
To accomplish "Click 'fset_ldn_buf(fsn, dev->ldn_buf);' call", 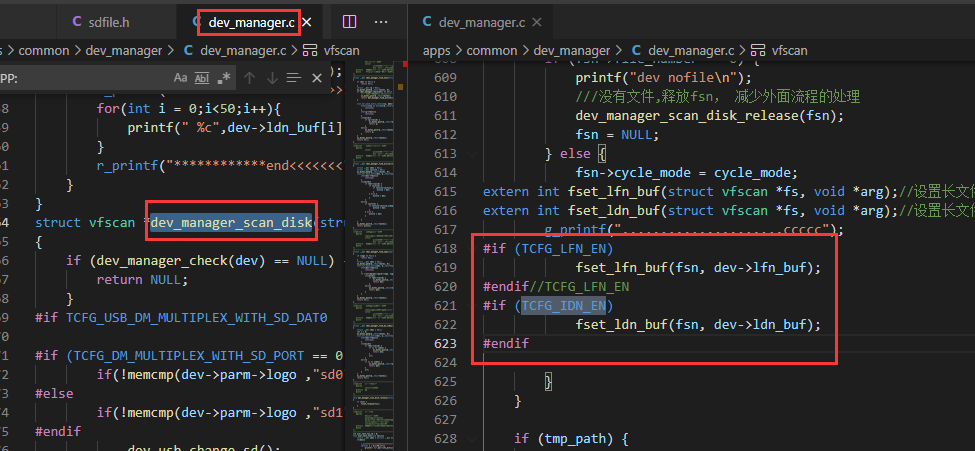I will [x=698, y=325].
